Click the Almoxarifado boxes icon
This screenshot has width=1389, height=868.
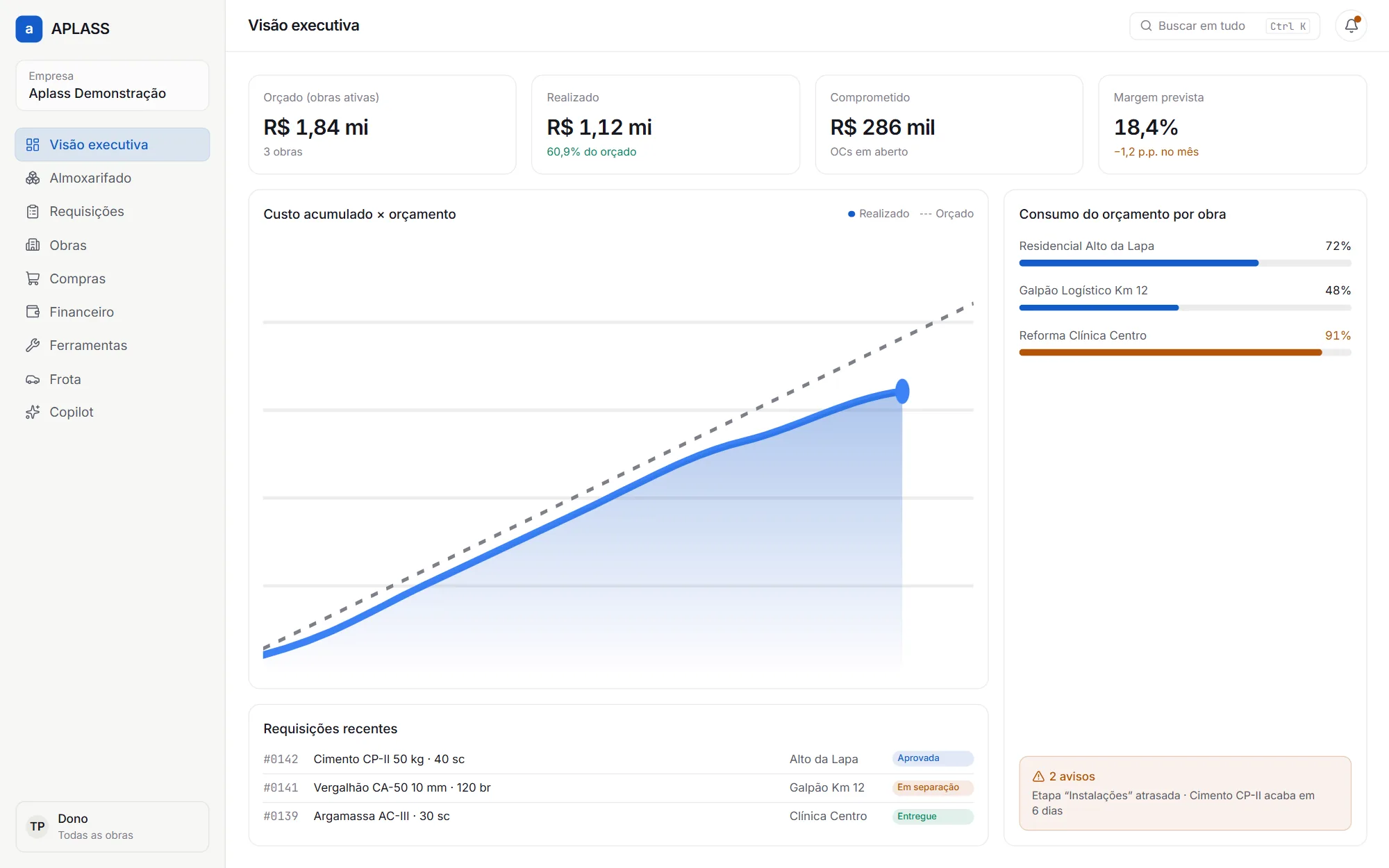(33, 178)
